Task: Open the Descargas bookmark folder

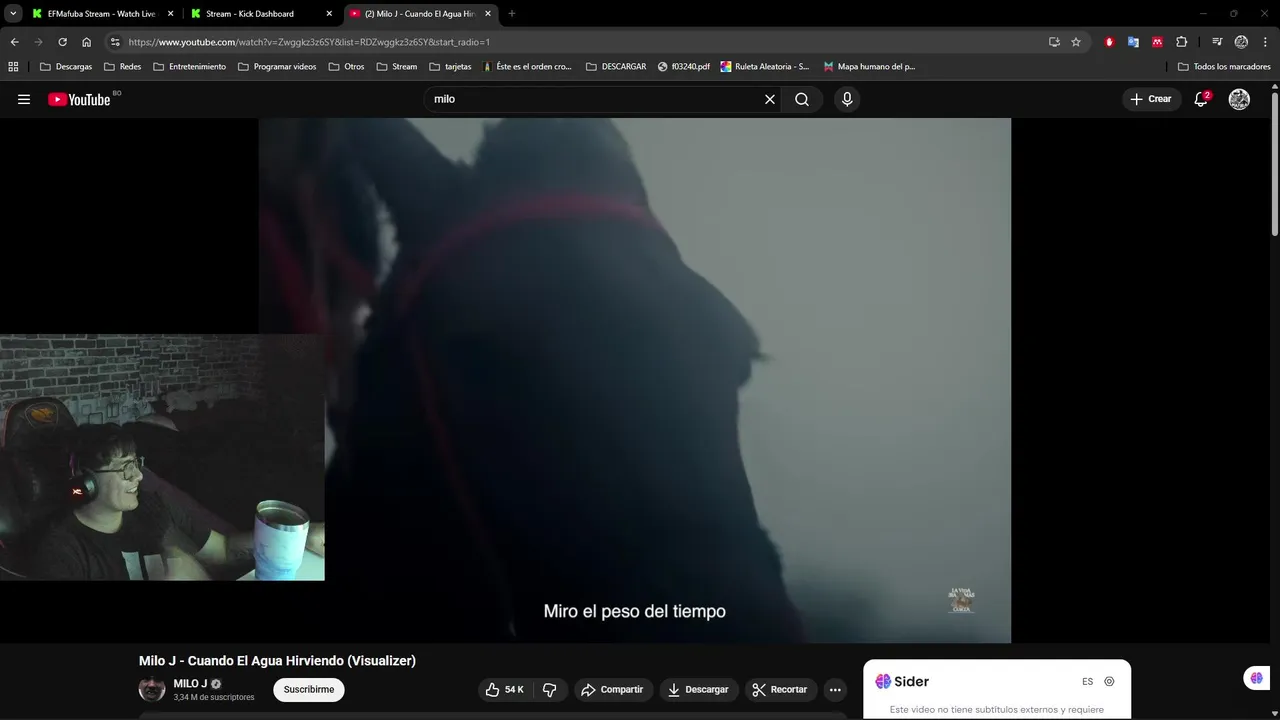Action: pyautogui.click(x=66, y=67)
